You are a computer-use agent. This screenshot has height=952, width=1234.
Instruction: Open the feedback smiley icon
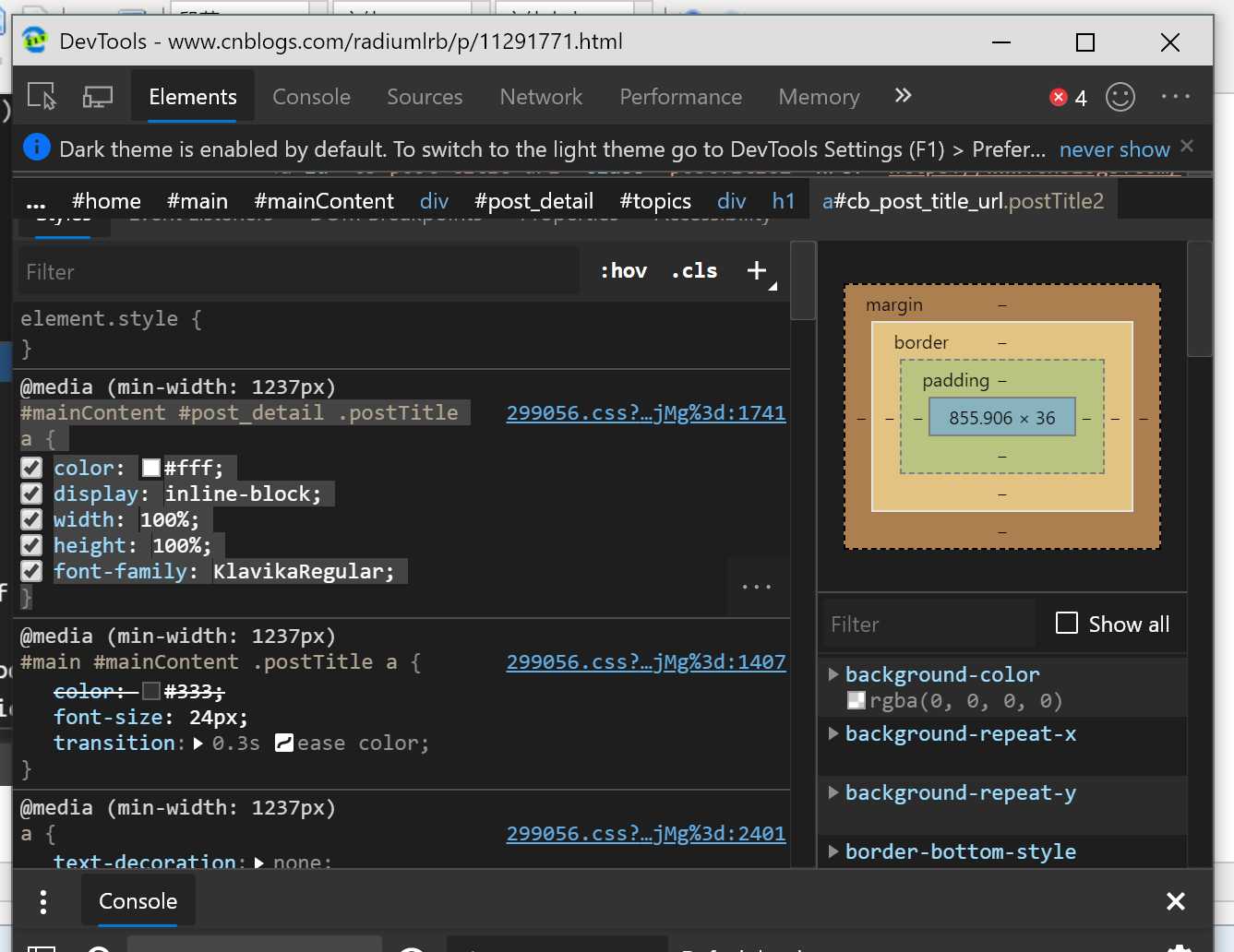click(x=1120, y=97)
